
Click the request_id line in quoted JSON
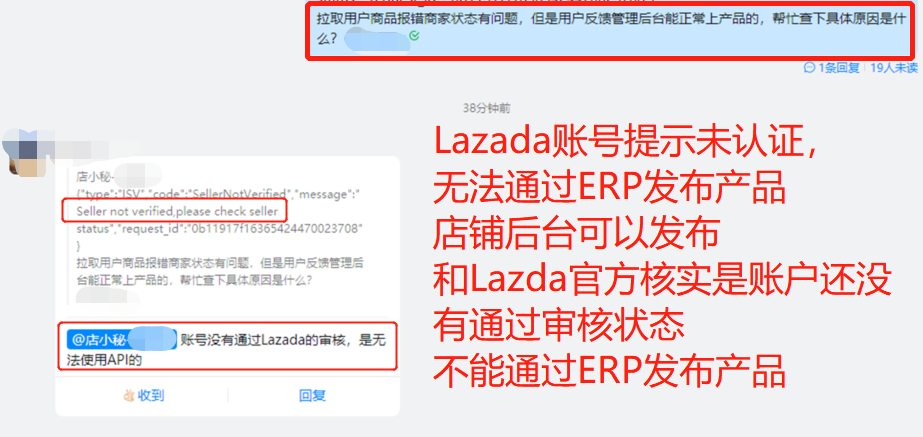(x=218, y=229)
